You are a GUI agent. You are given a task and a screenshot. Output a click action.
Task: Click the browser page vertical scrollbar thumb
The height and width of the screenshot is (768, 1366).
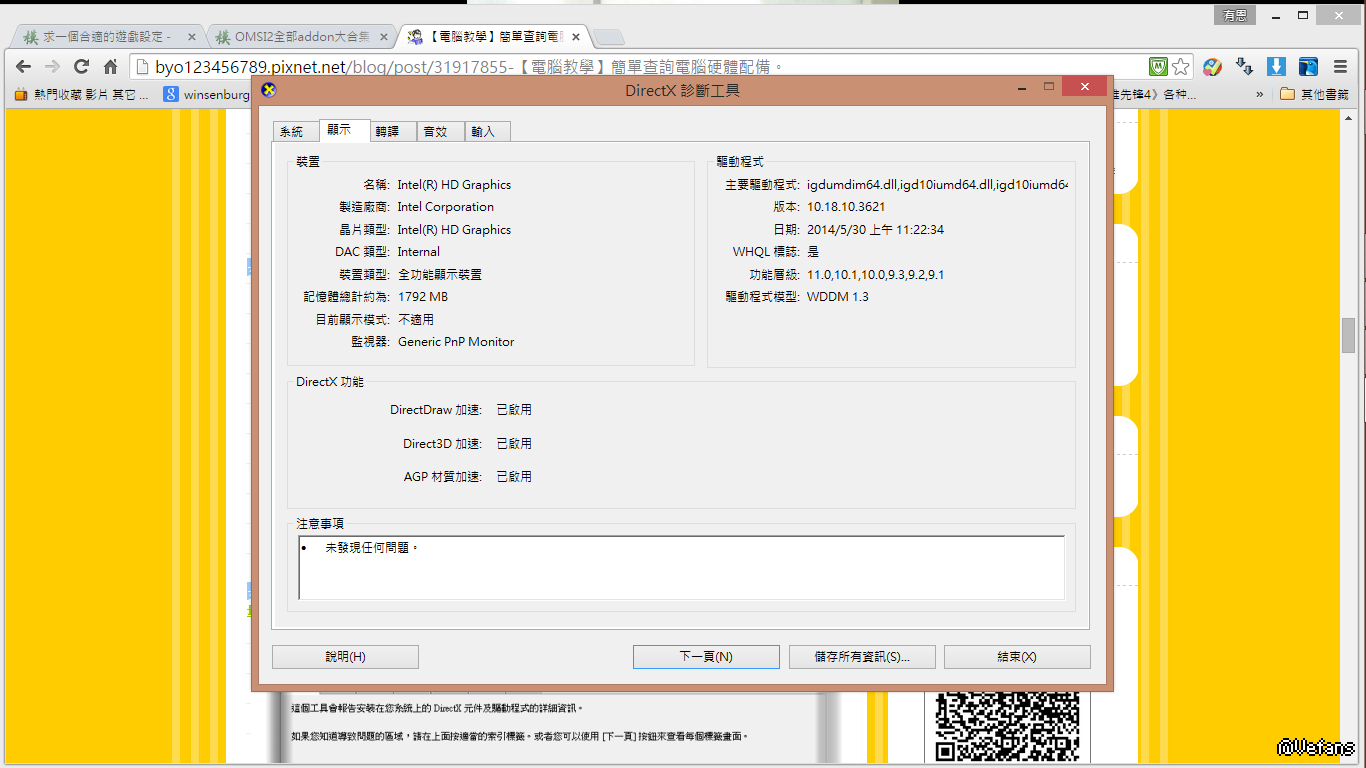pyautogui.click(x=1348, y=336)
